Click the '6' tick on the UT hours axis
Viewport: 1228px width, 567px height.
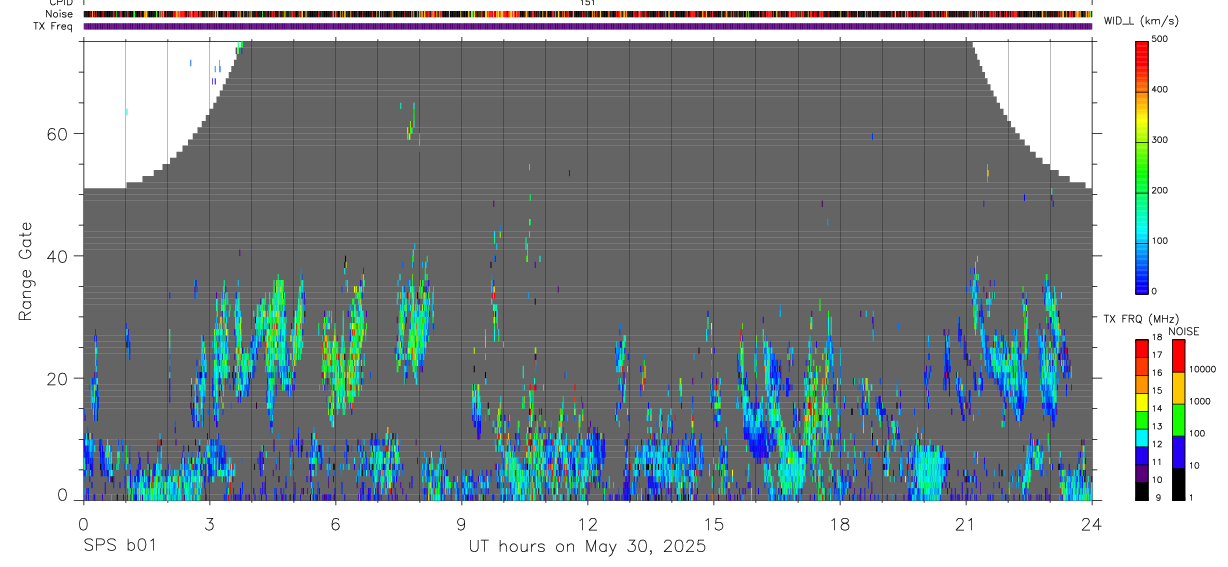pos(335,523)
